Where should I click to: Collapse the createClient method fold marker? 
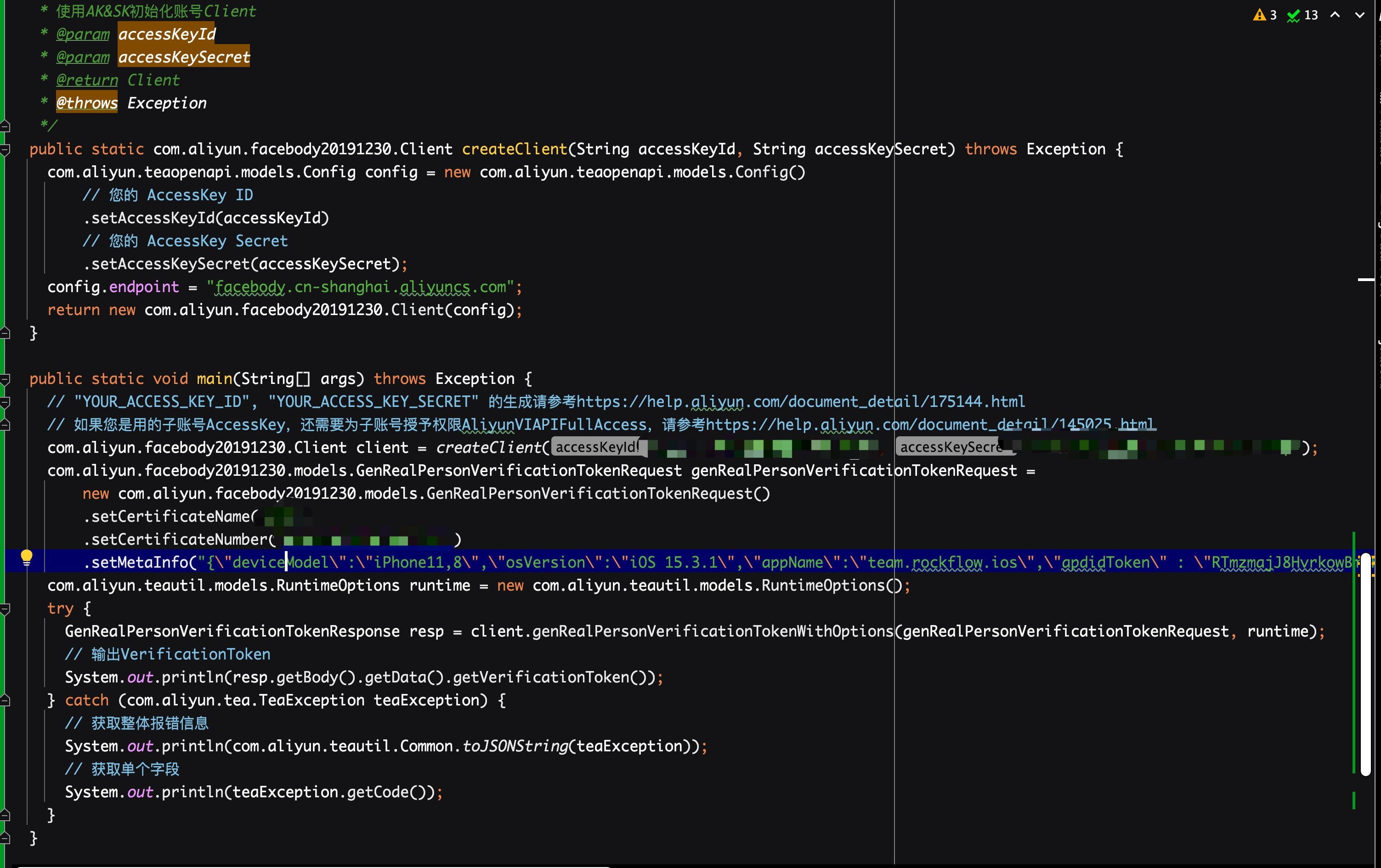point(5,150)
